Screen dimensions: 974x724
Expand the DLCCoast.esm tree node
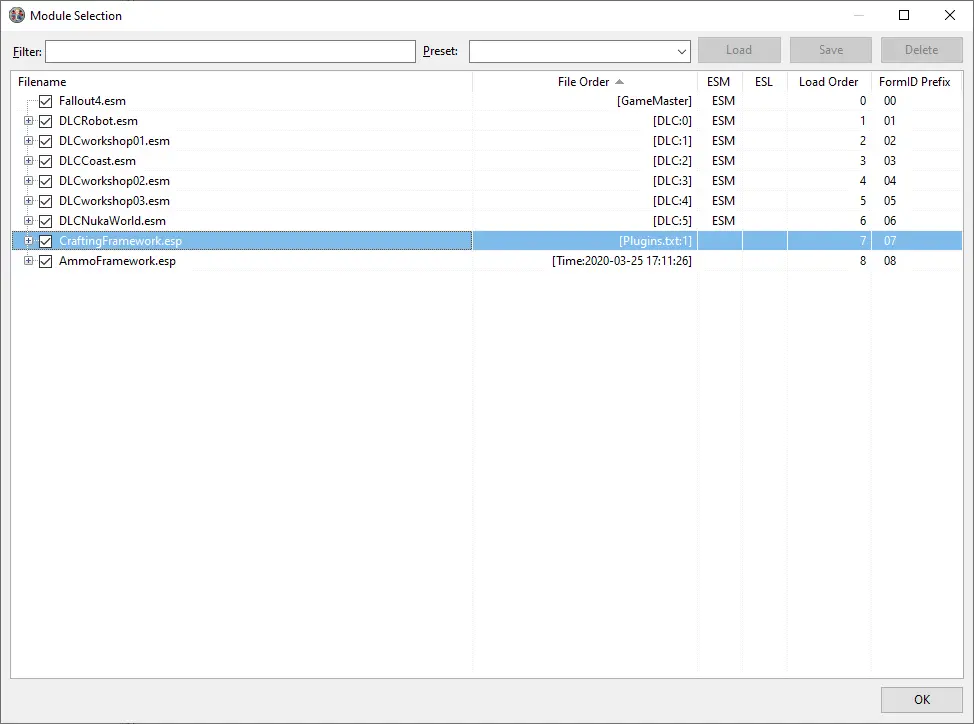29,160
